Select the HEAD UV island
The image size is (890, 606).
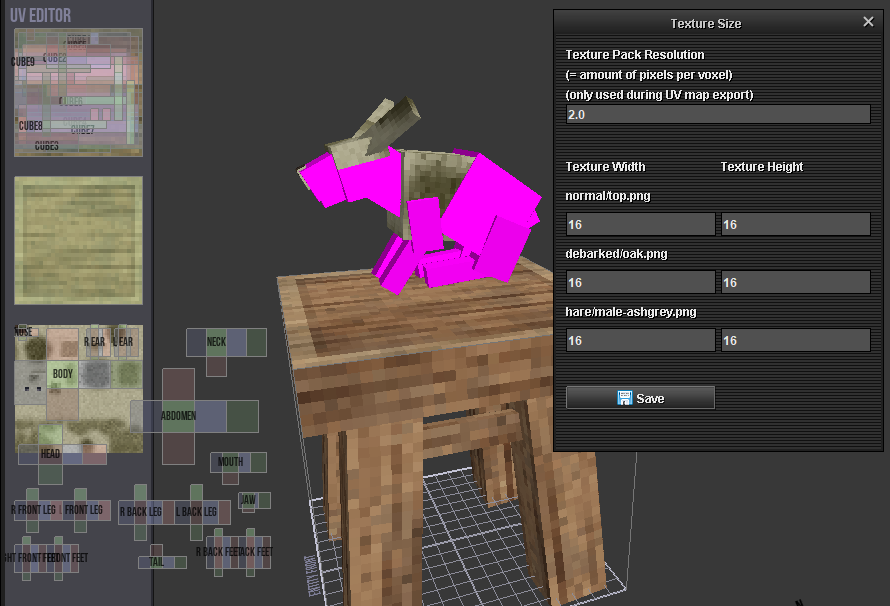tap(51, 454)
